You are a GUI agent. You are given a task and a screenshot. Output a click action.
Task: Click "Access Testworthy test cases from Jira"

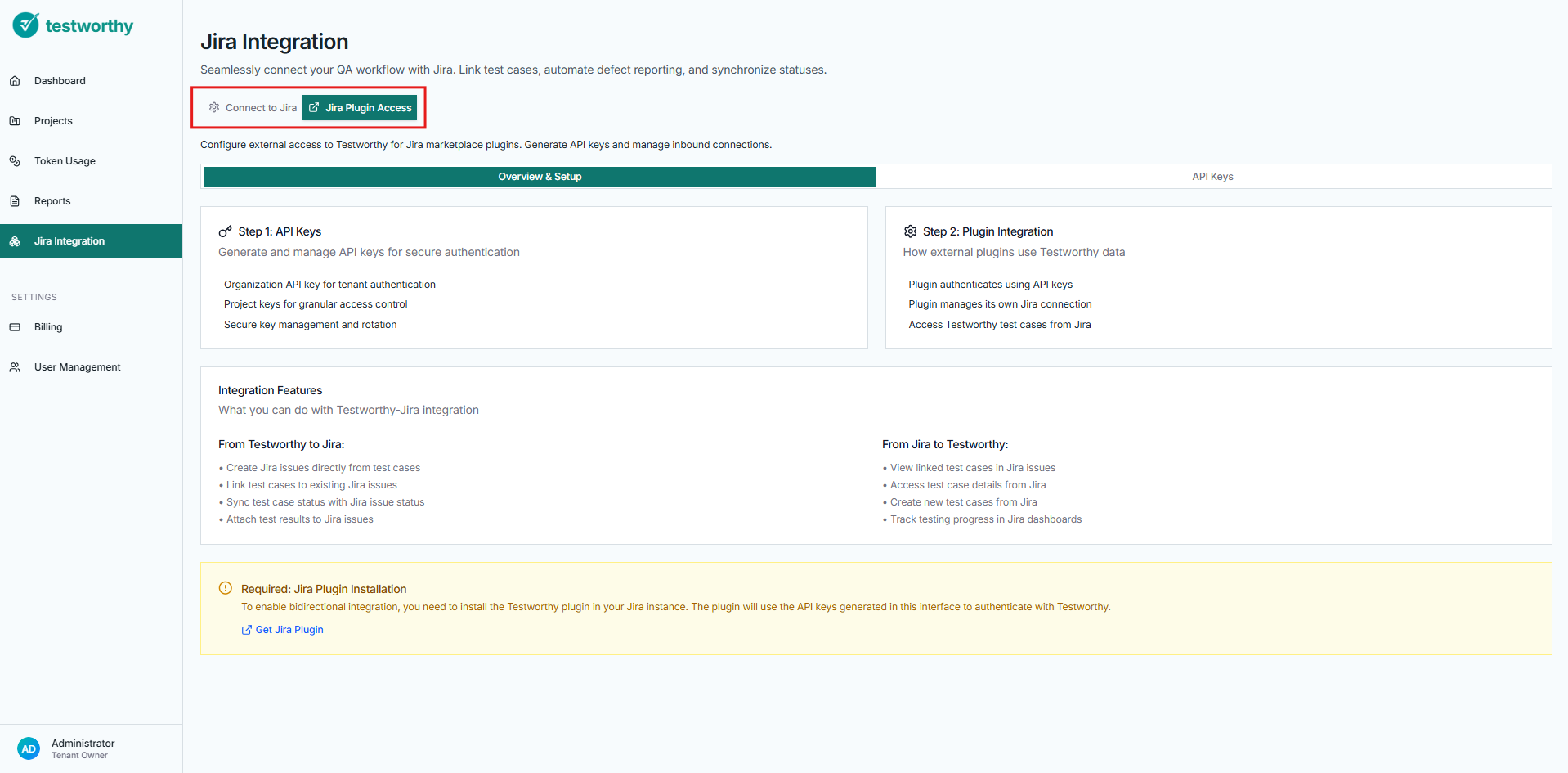pyautogui.click(x=1000, y=325)
